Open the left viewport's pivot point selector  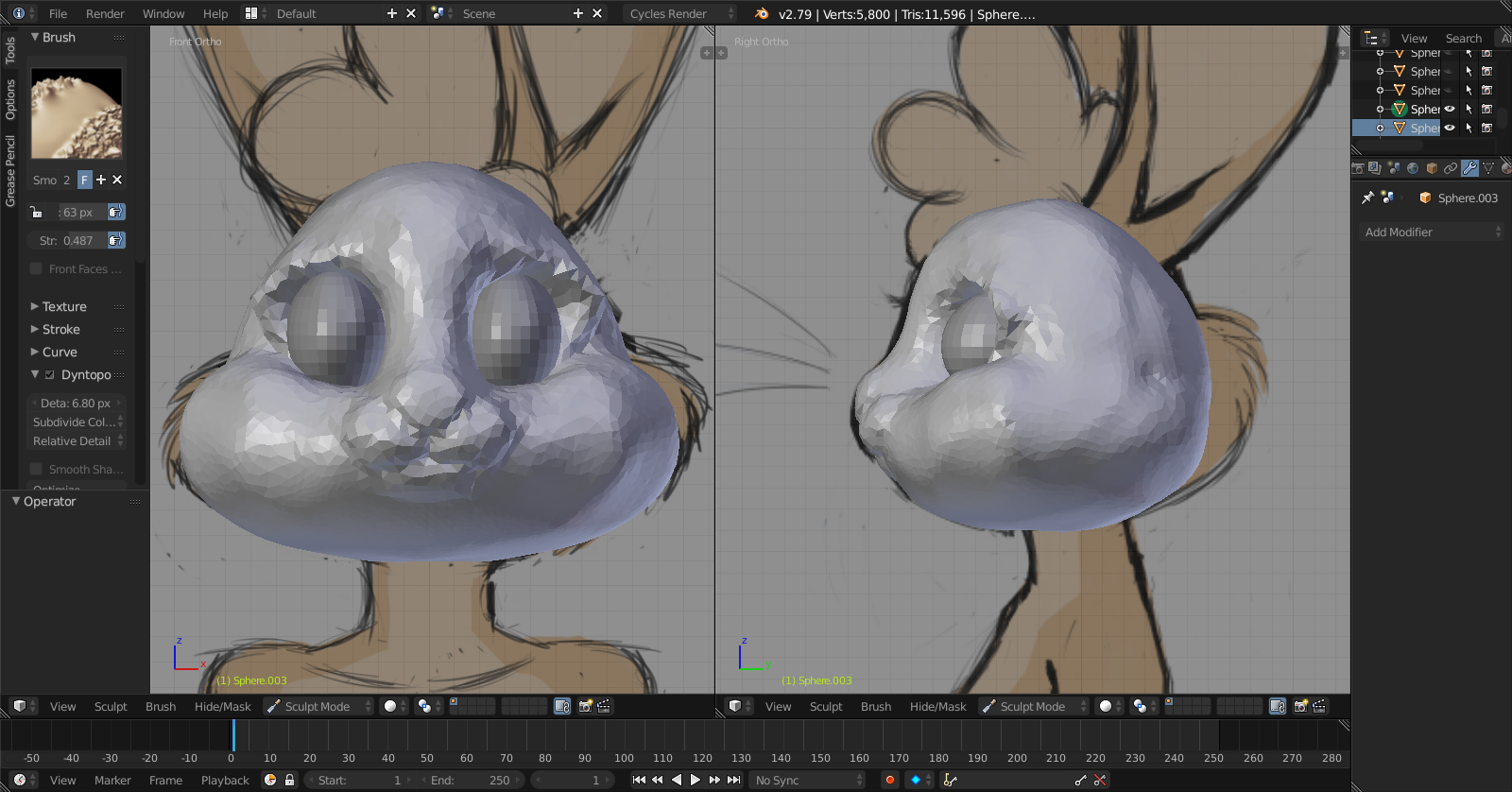[x=429, y=706]
